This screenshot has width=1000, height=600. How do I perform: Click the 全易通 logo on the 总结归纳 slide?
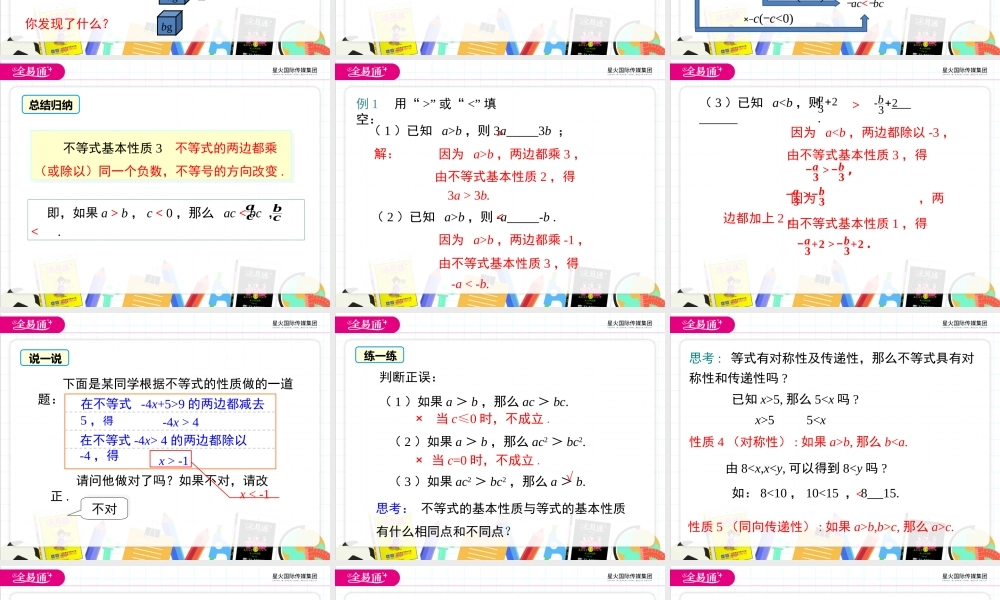(x=29, y=71)
